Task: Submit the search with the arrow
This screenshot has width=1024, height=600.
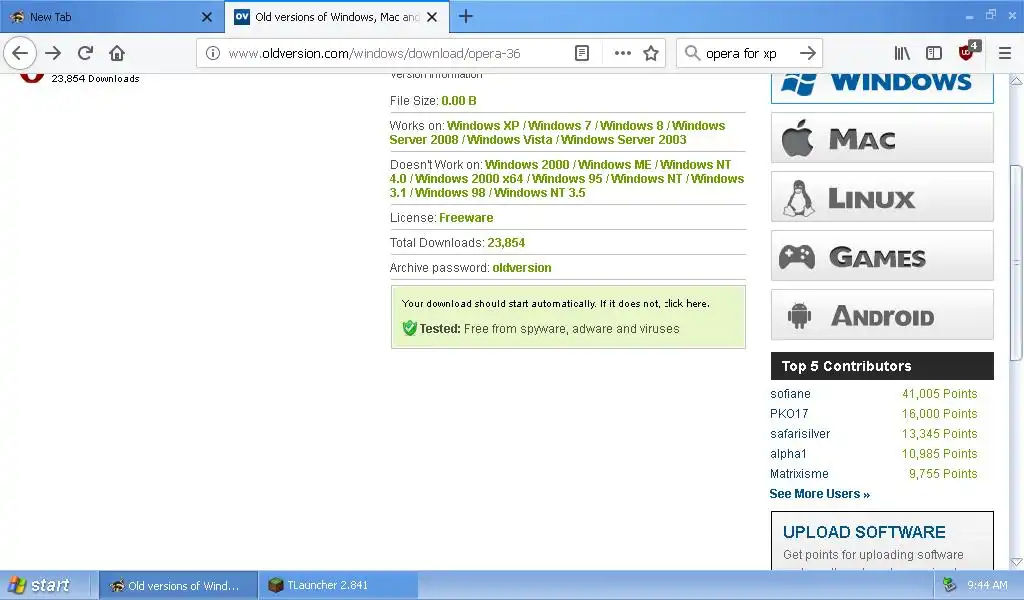Action: click(x=808, y=53)
